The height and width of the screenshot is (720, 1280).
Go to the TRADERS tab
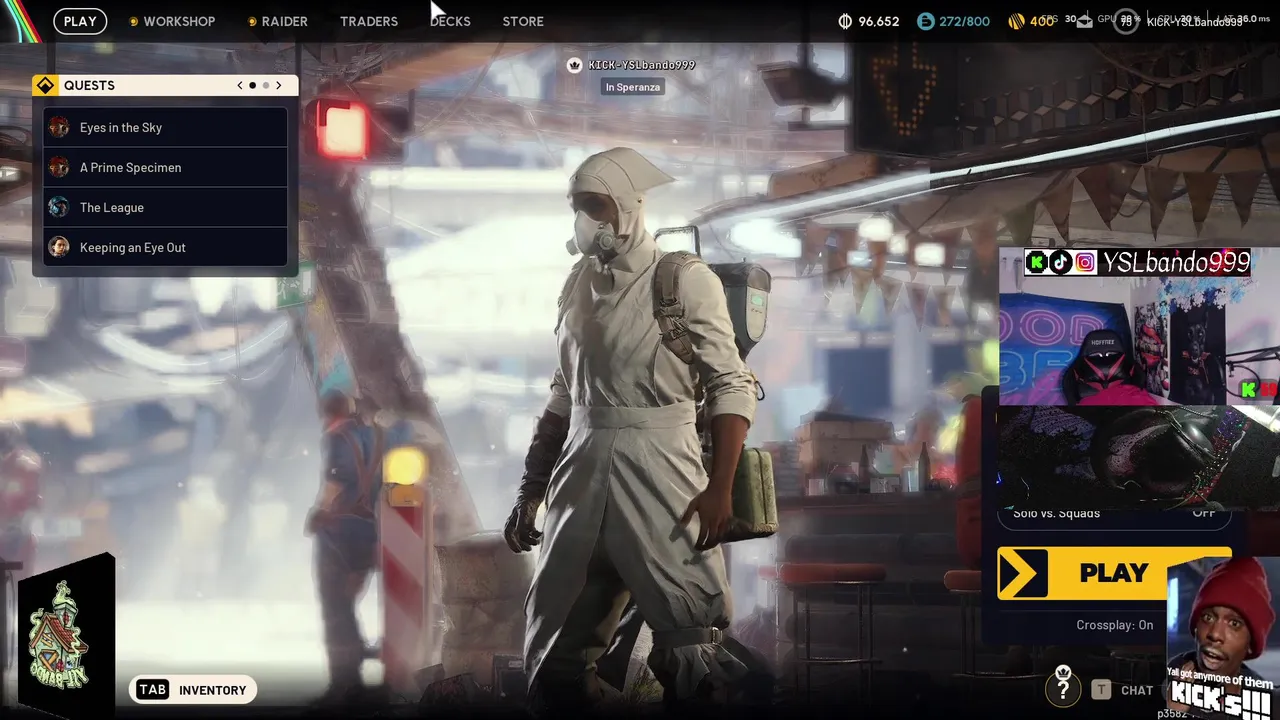pyautogui.click(x=369, y=21)
